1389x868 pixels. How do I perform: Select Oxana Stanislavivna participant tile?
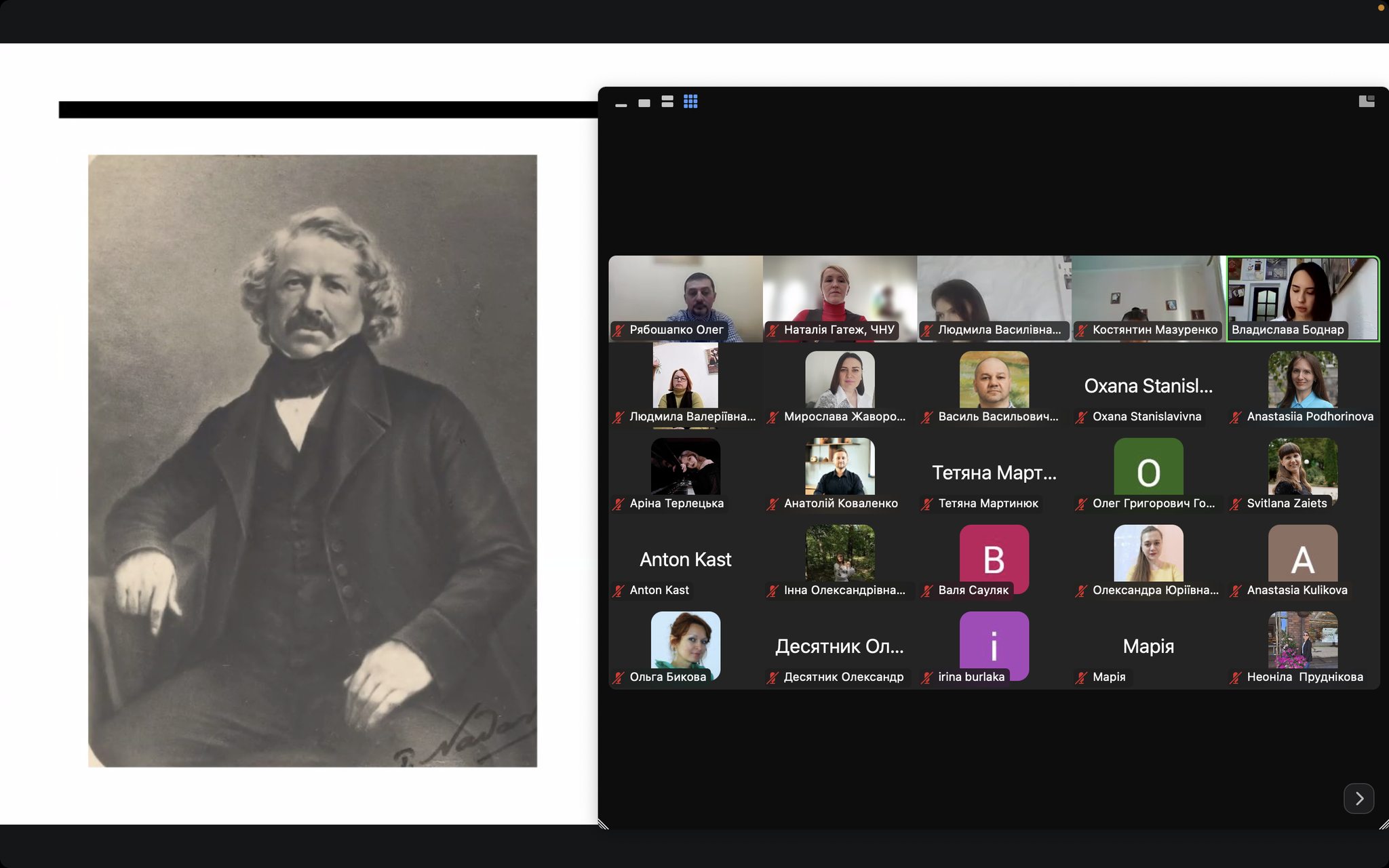1149,385
